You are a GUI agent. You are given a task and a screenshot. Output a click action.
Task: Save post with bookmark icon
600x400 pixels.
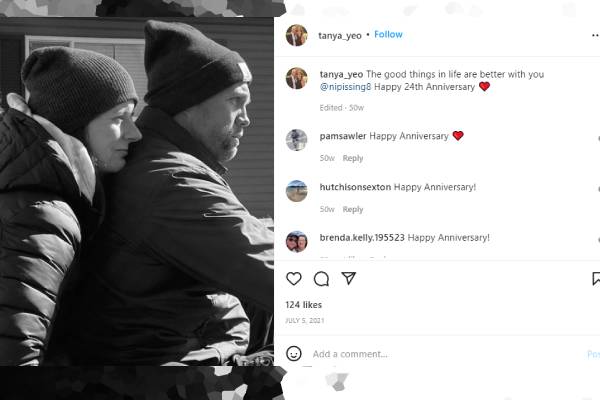tap(596, 279)
